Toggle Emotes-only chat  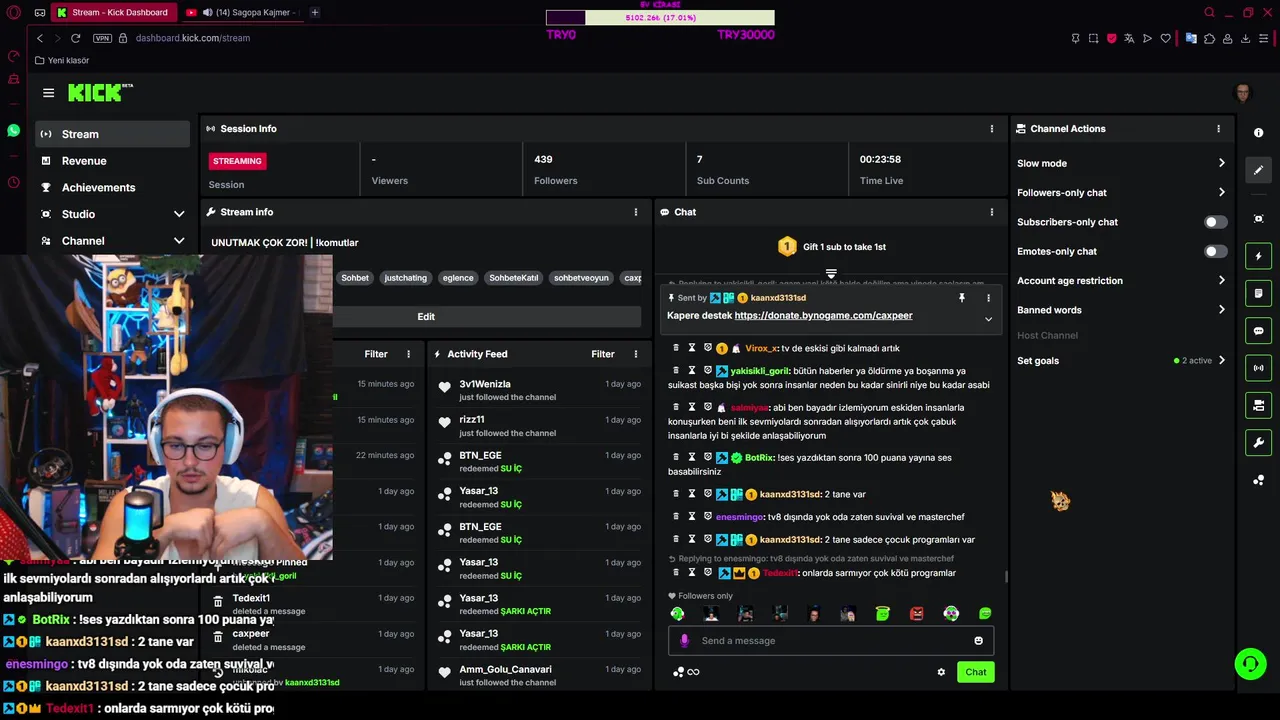click(x=1215, y=251)
